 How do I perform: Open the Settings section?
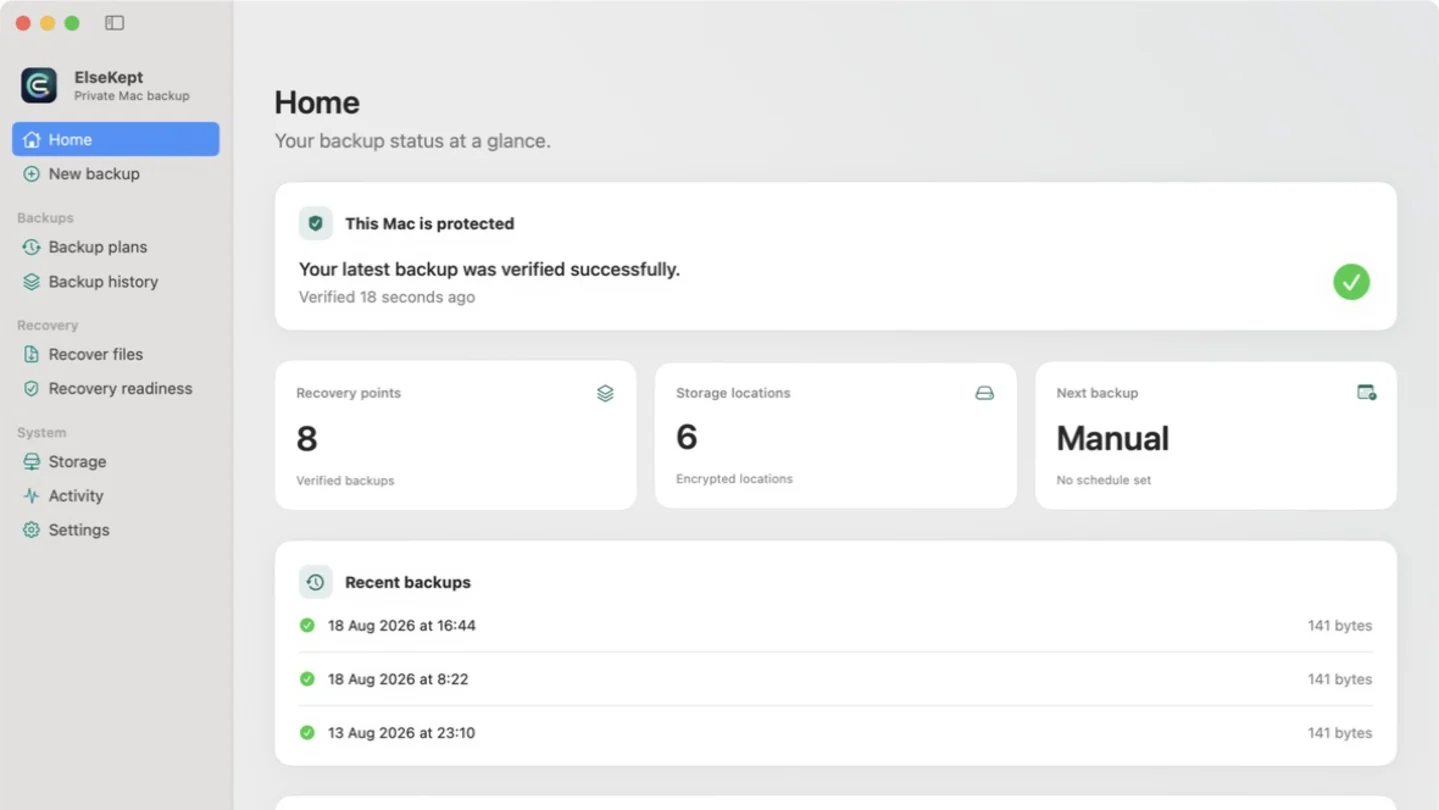[116, 530]
